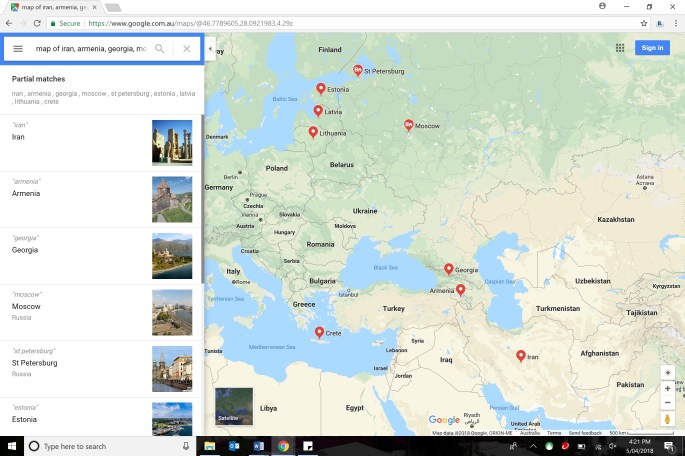The width and height of the screenshot is (685, 456).
Task: Click the Georgia map pin
Action: (449, 269)
